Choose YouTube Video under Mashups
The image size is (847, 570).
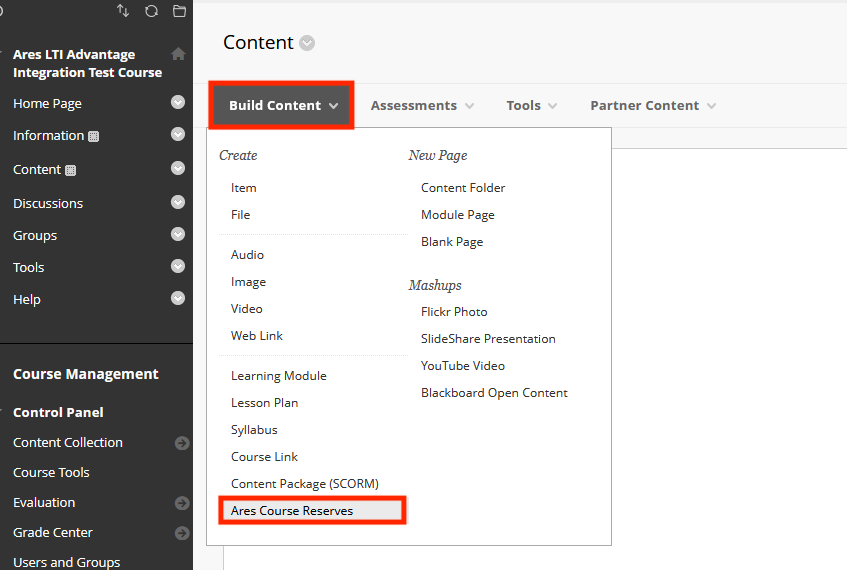[462, 366]
